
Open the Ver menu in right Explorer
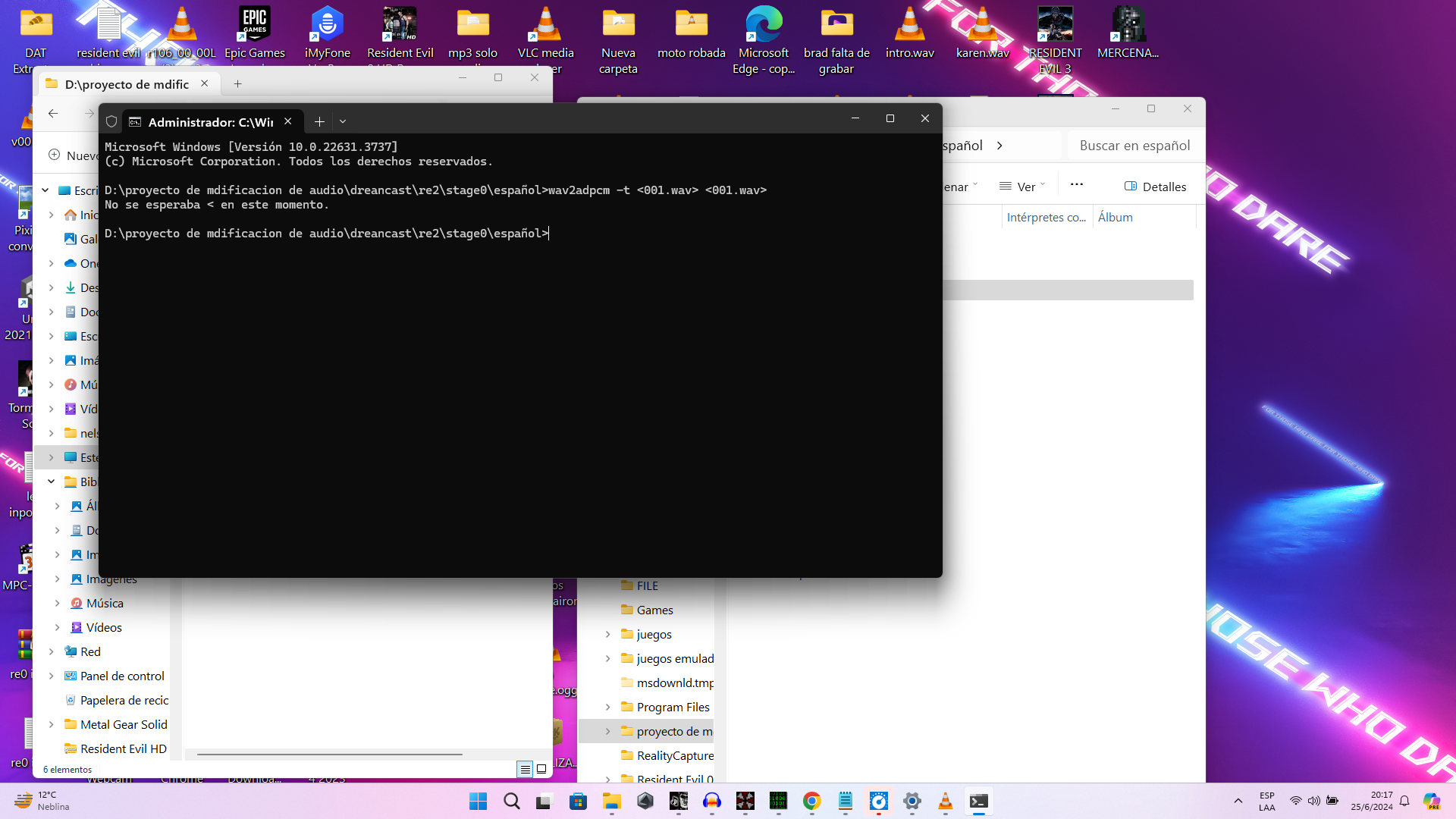[1022, 187]
